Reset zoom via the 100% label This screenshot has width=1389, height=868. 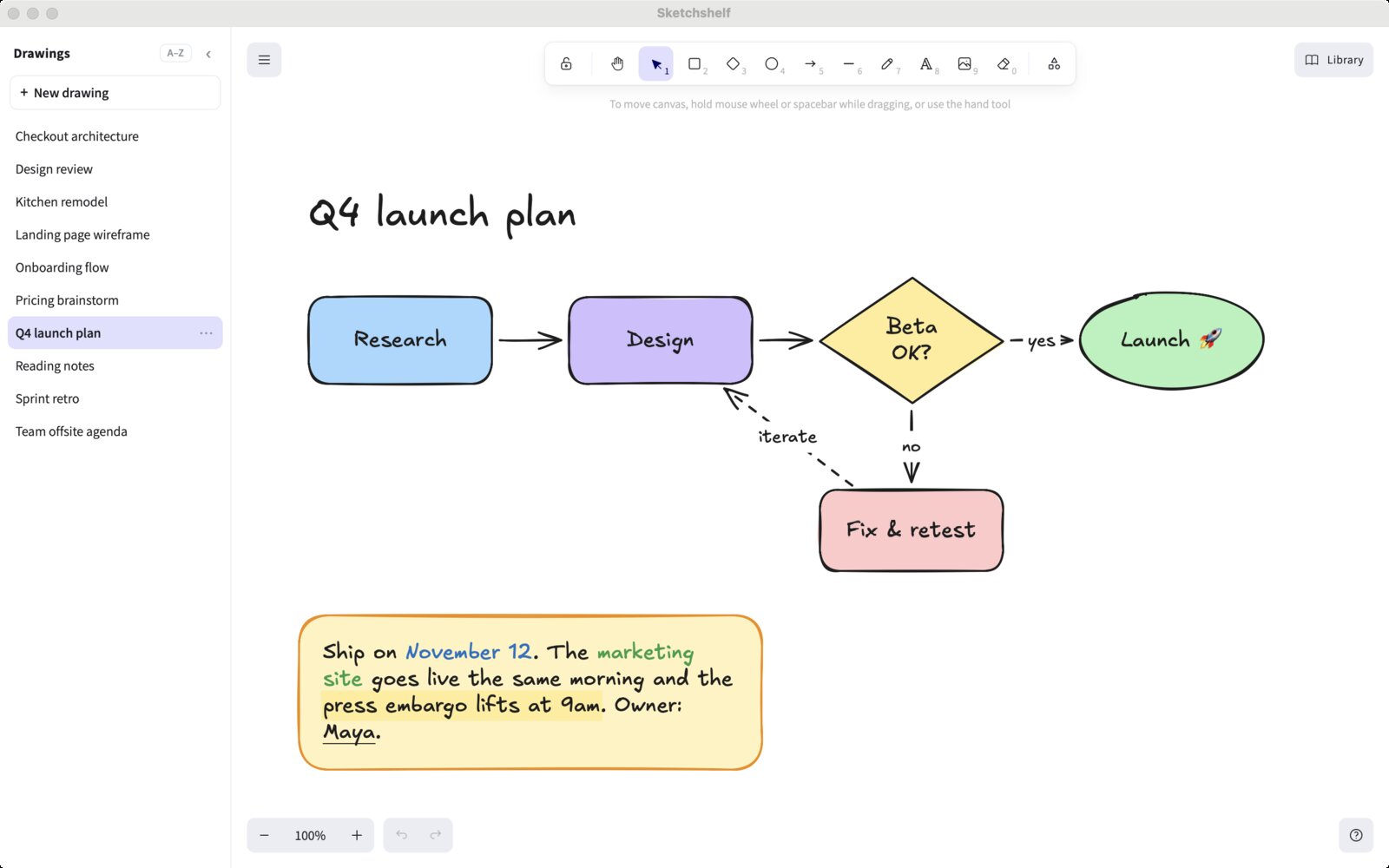coord(310,835)
